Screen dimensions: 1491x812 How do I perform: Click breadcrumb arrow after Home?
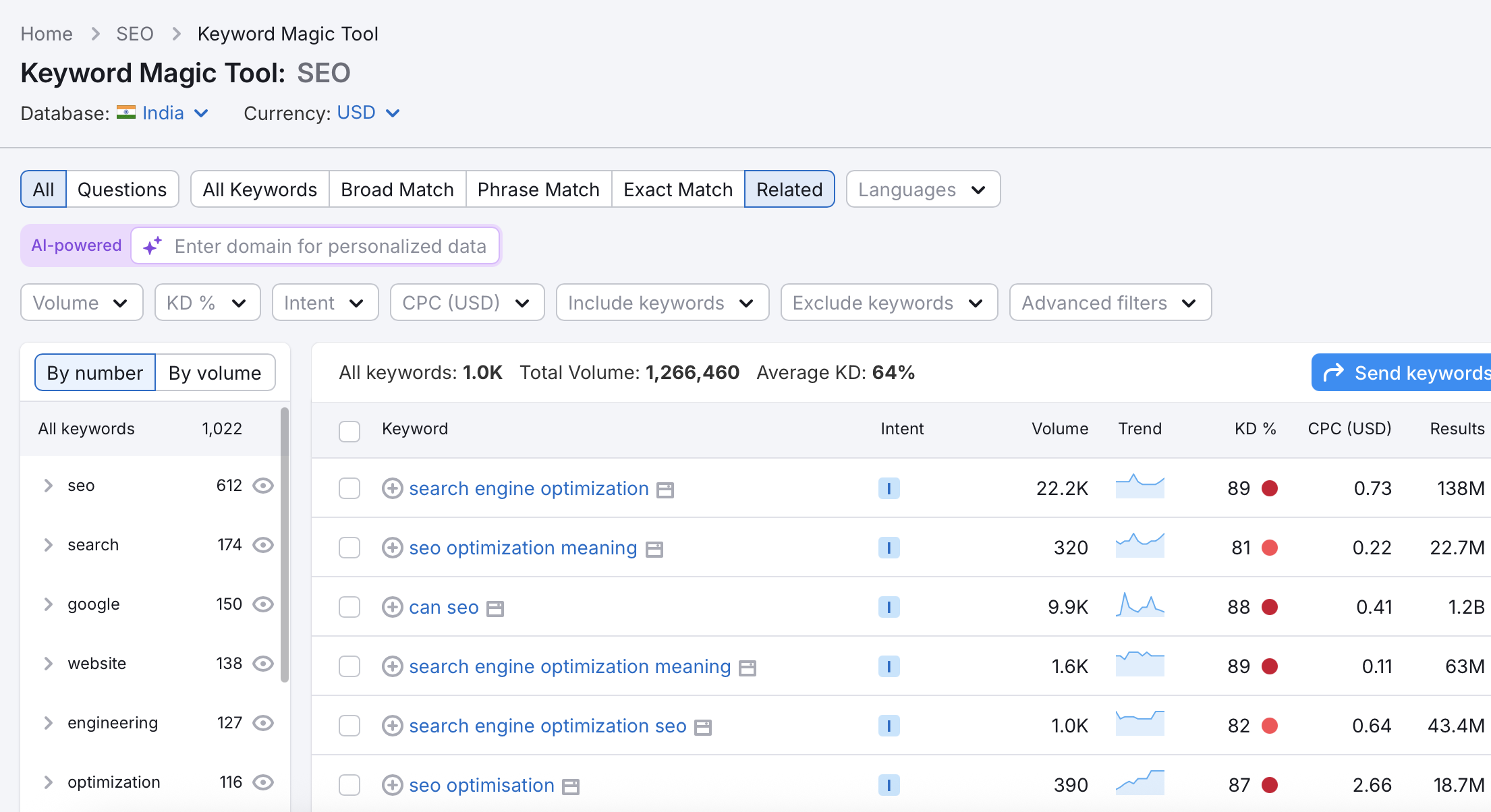point(95,34)
